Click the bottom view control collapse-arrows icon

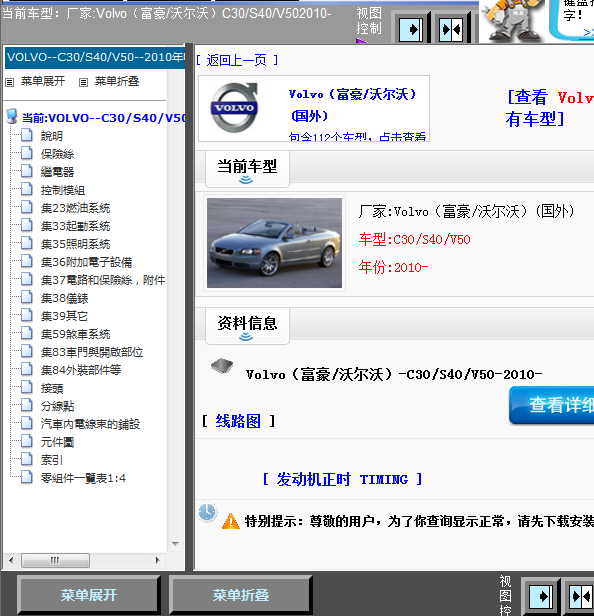[581, 596]
